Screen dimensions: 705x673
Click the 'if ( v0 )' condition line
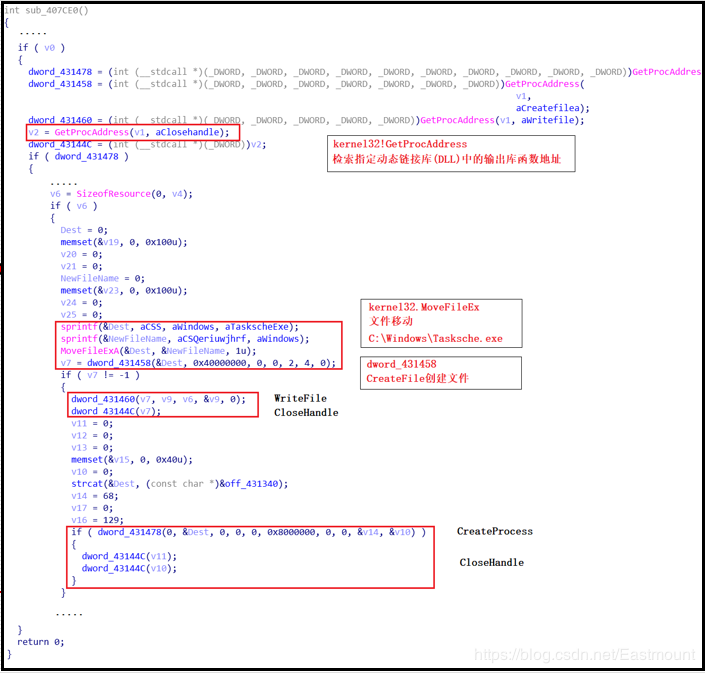pos(41,48)
